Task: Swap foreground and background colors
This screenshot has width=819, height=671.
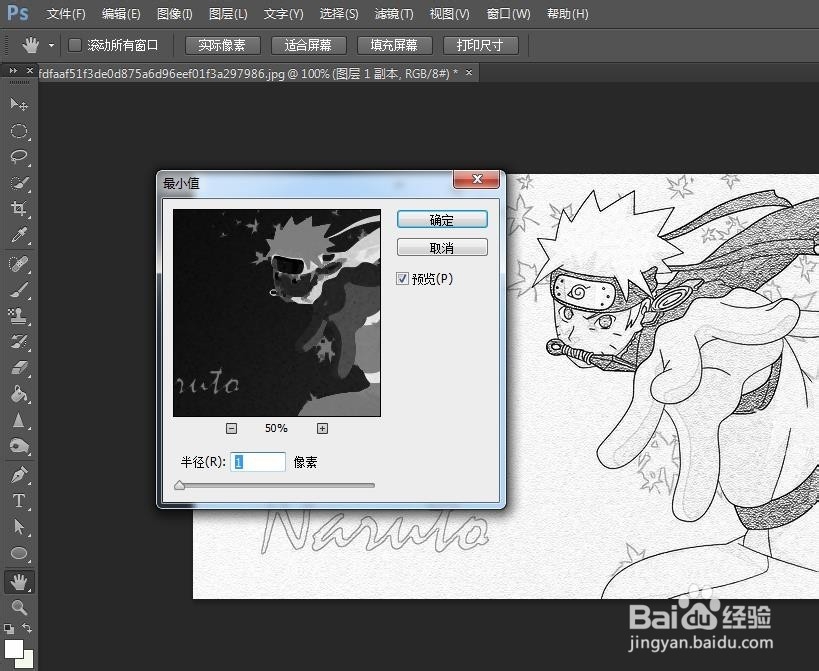Action: [x=27, y=628]
